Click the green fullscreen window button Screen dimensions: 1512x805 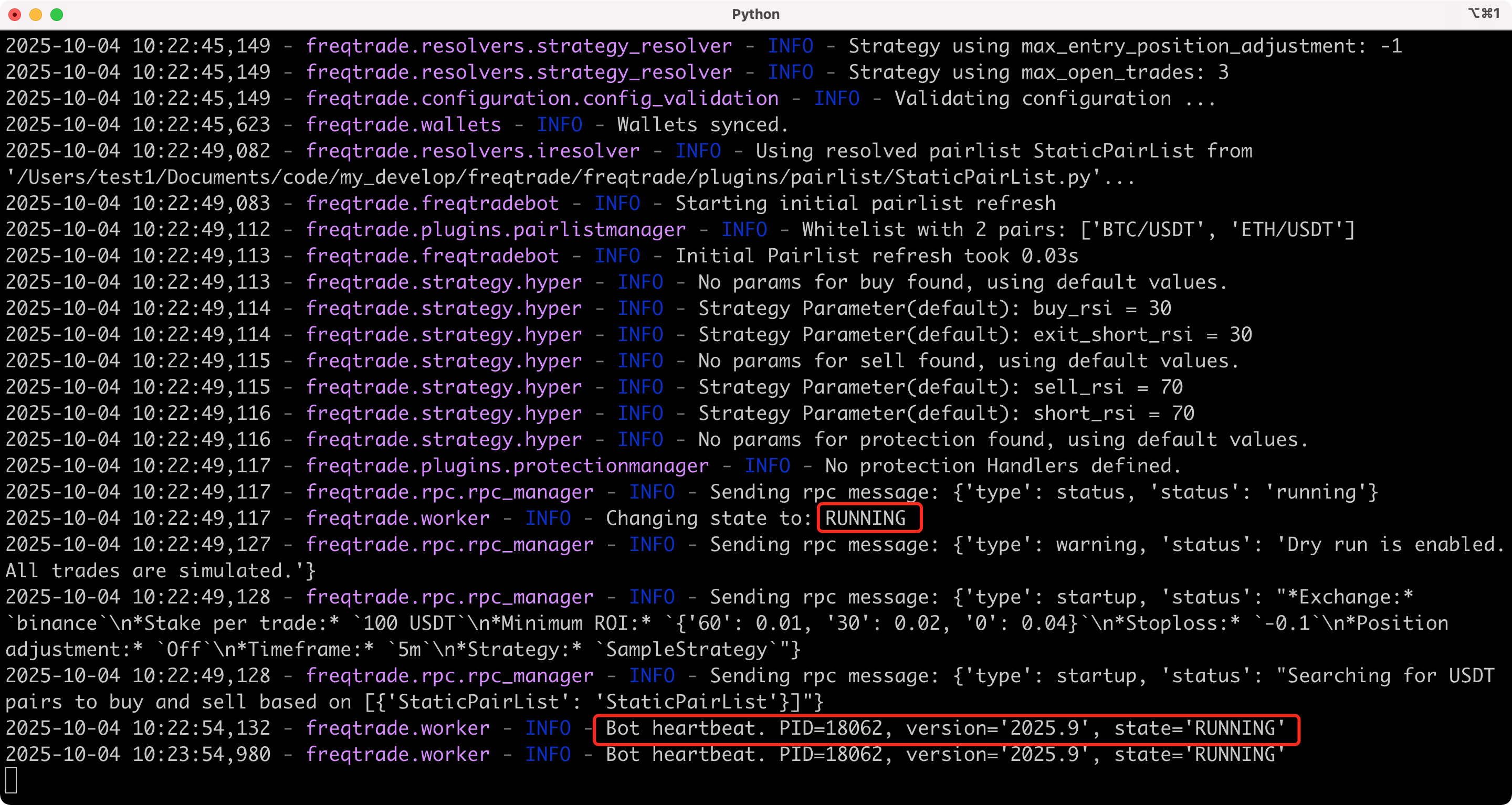coord(57,15)
